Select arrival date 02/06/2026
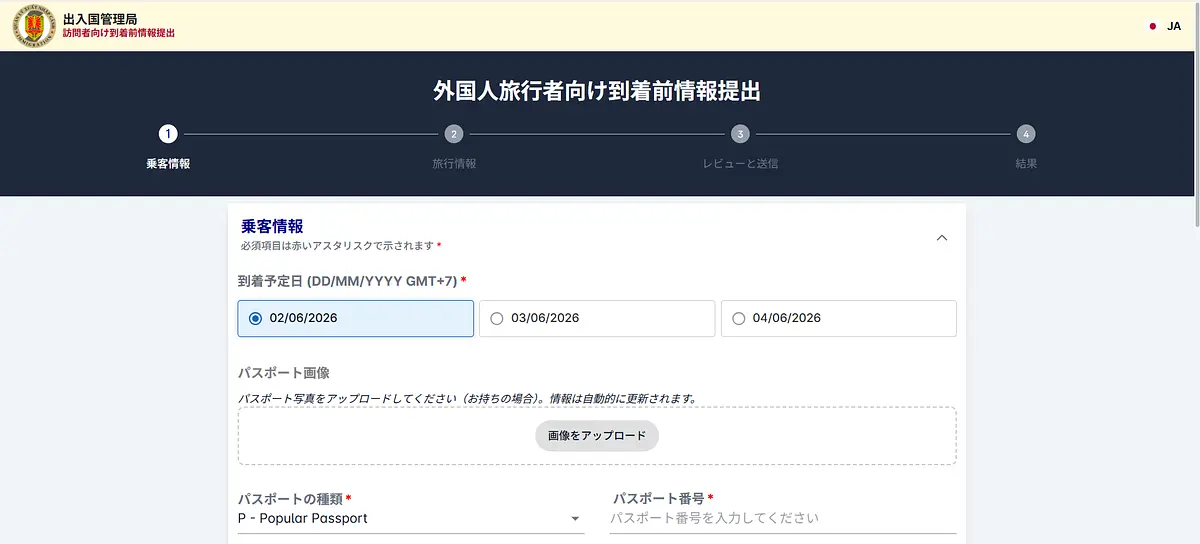Image resolution: width=1200 pixels, height=544 pixels. 355,318
